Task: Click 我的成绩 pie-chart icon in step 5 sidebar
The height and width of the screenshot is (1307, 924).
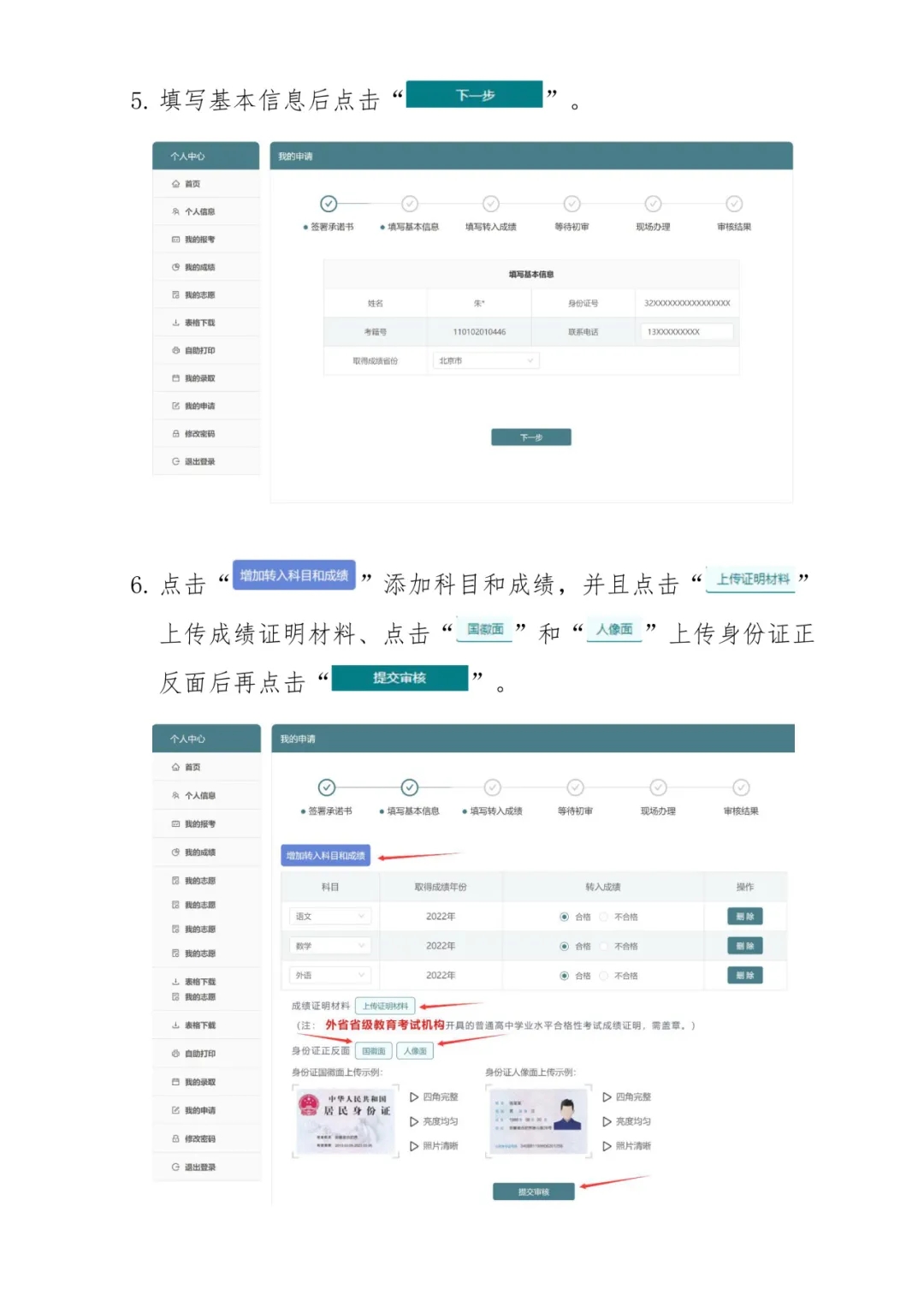Action: pos(175,267)
